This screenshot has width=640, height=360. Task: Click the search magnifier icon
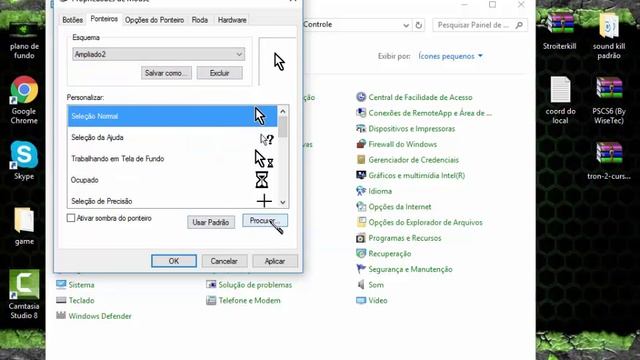(x=519, y=25)
